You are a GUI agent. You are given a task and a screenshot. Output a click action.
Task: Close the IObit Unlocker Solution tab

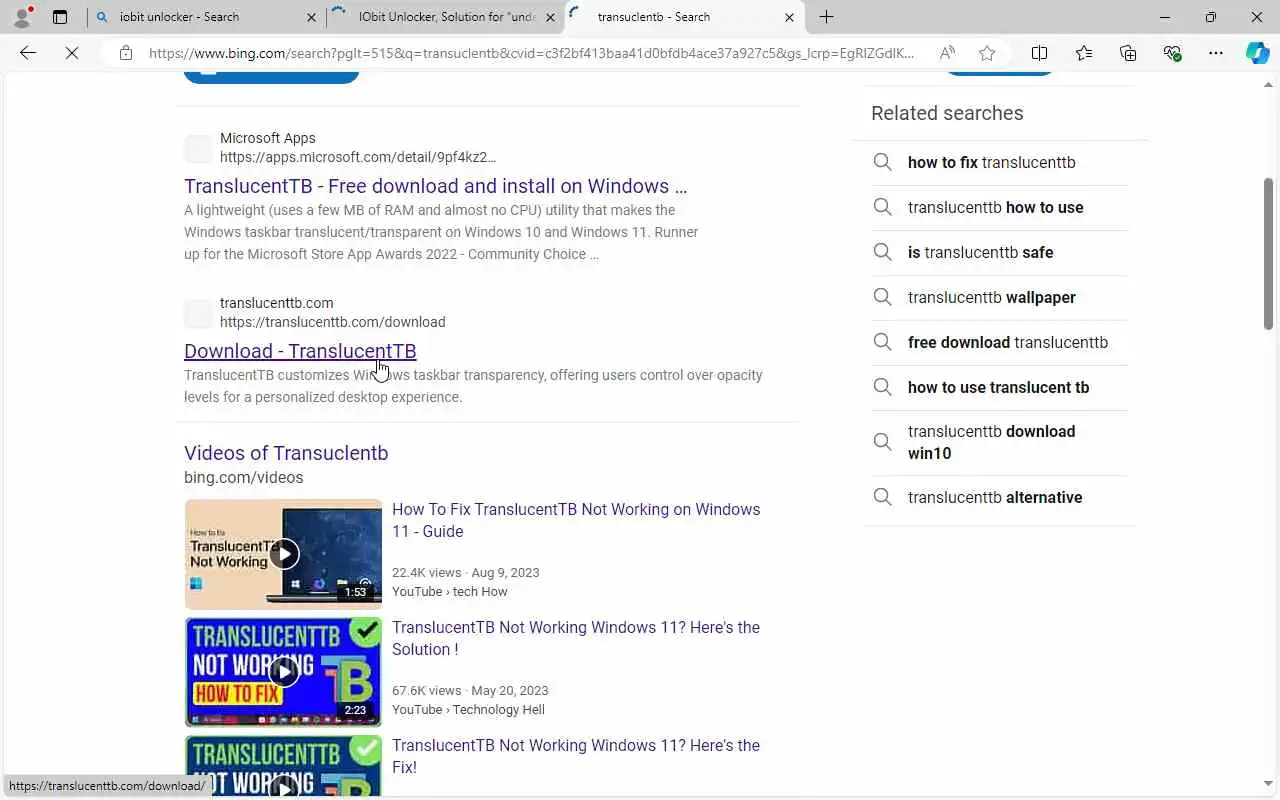pos(550,17)
